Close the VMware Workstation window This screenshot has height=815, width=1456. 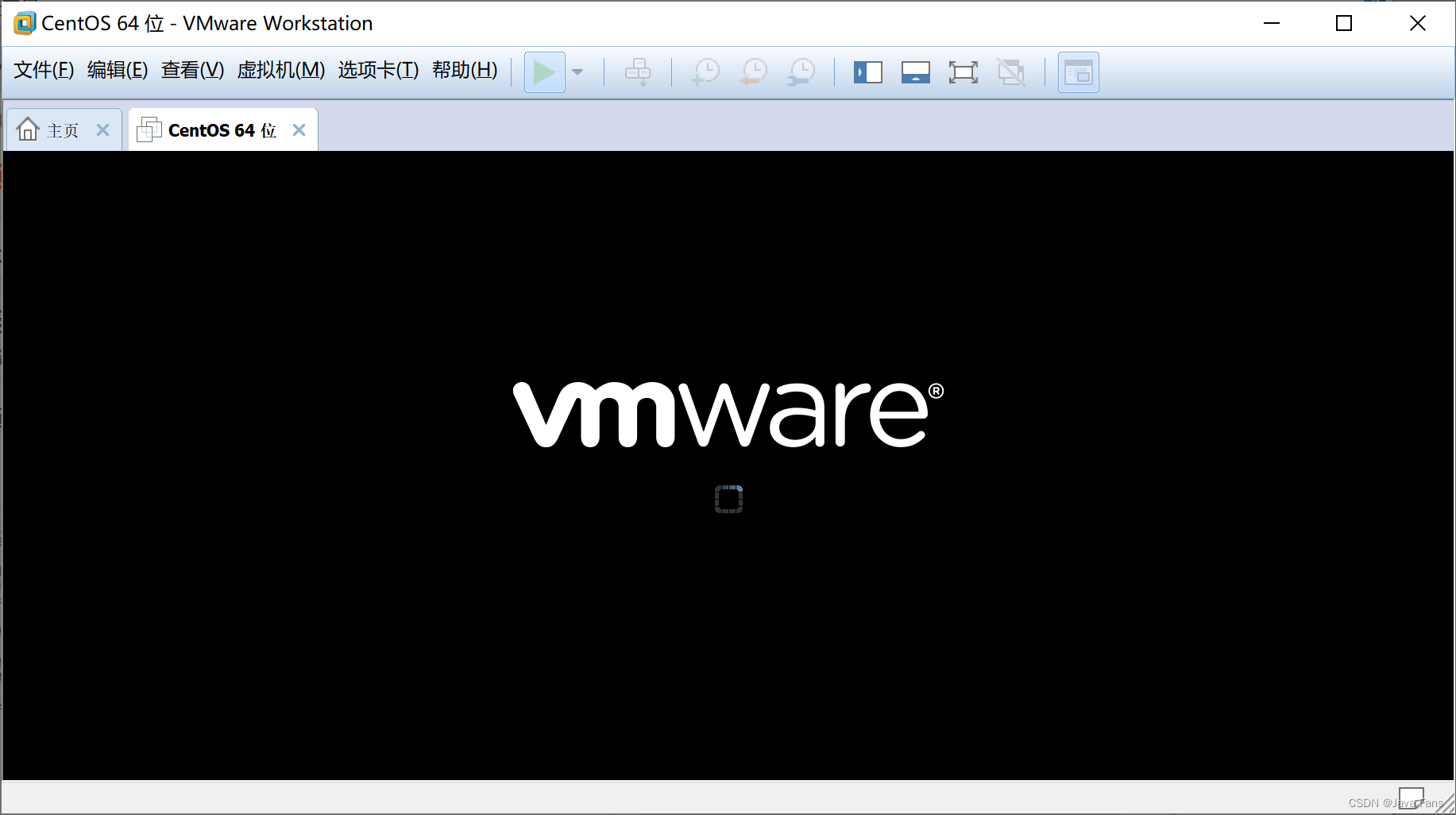tap(1418, 23)
